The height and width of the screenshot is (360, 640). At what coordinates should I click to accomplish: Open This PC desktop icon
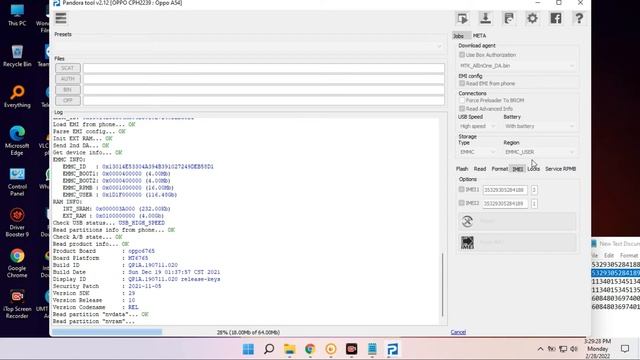(17, 15)
